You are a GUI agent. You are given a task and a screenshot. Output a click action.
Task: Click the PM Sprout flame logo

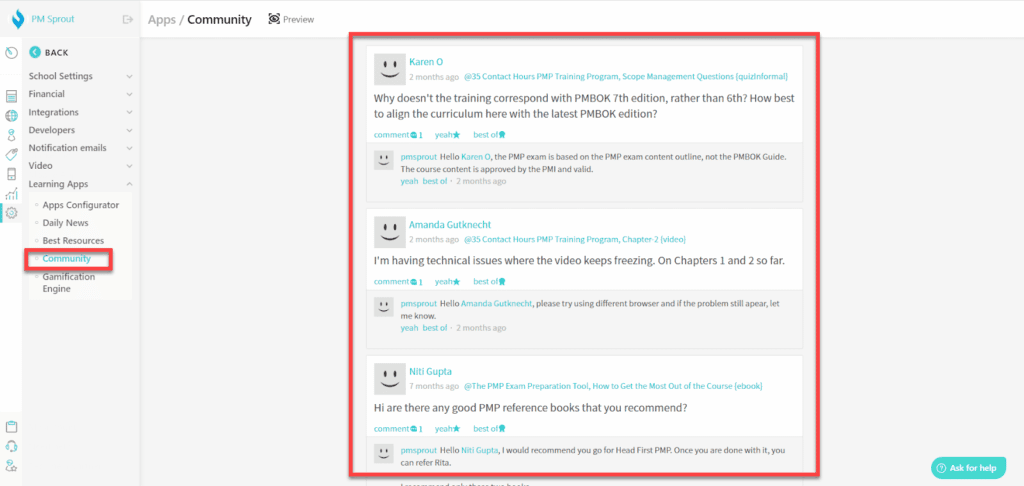(x=18, y=20)
